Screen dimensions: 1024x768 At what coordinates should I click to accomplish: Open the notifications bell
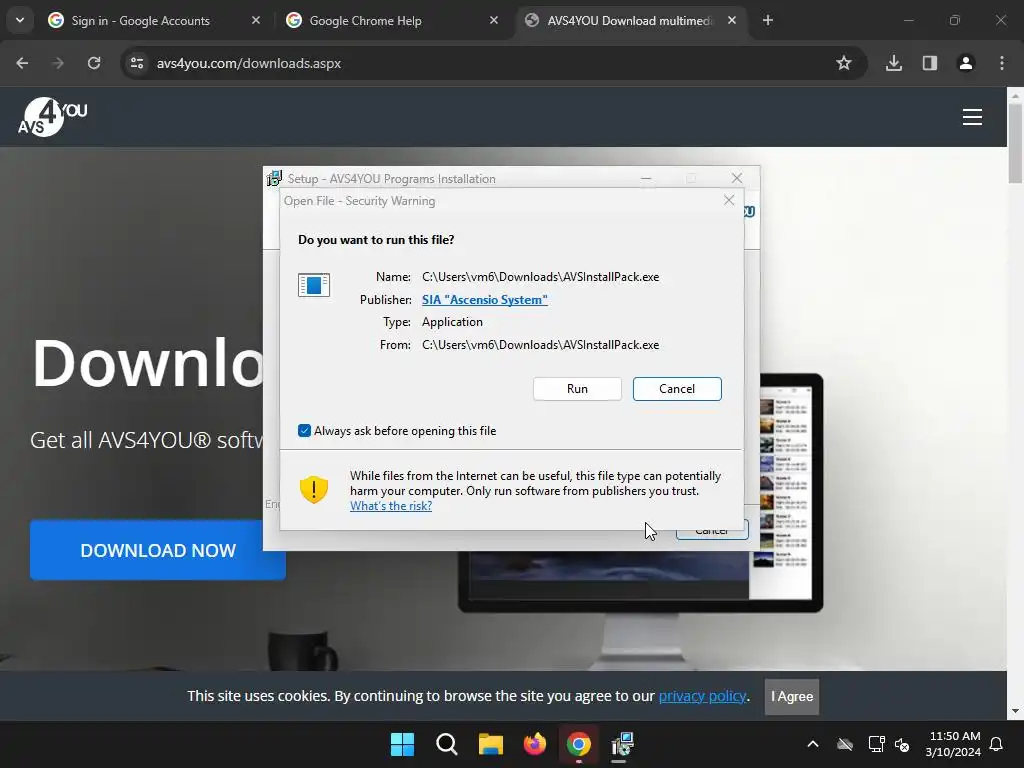(997, 744)
